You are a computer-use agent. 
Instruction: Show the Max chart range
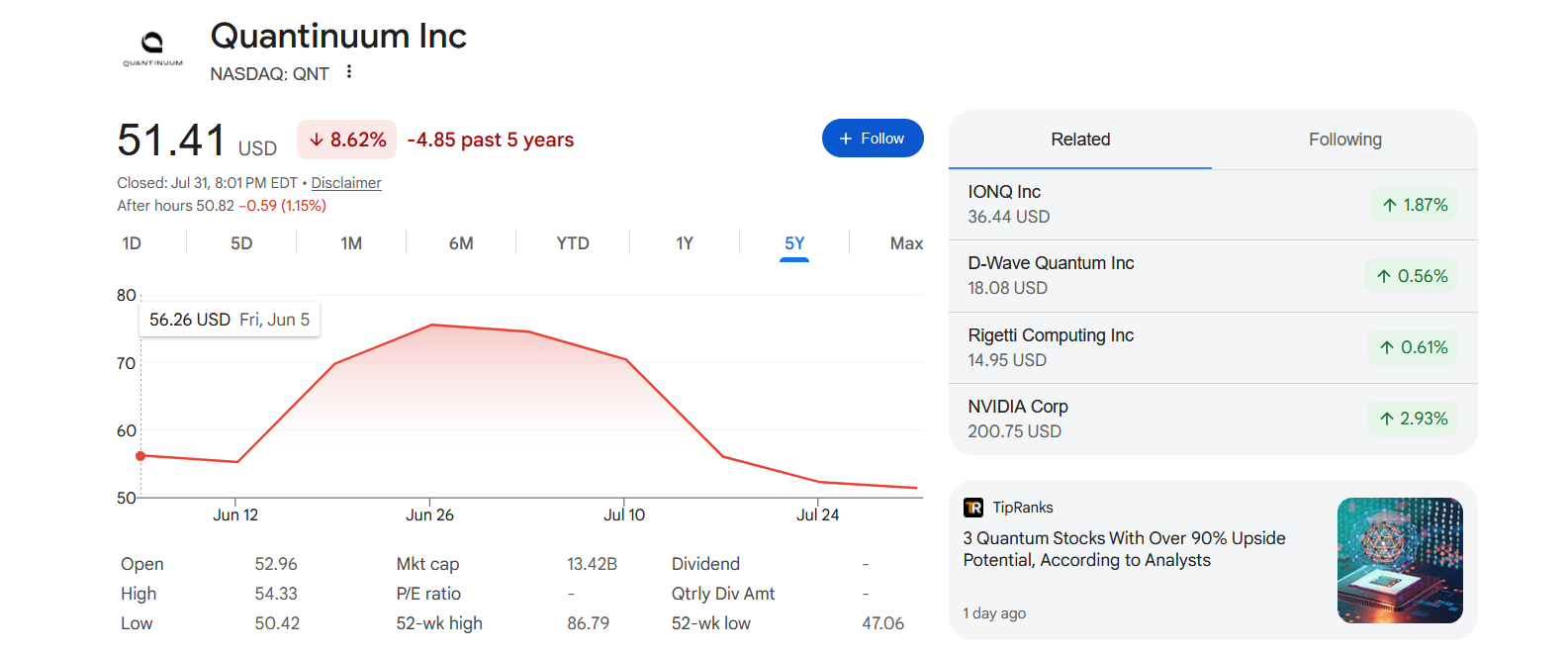[906, 243]
